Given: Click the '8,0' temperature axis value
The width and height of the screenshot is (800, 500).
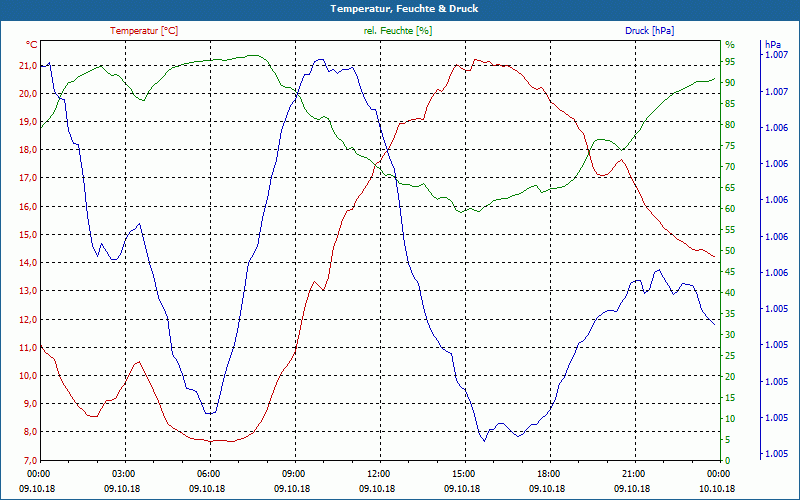Looking at the screenshot, I should (30, 432).
